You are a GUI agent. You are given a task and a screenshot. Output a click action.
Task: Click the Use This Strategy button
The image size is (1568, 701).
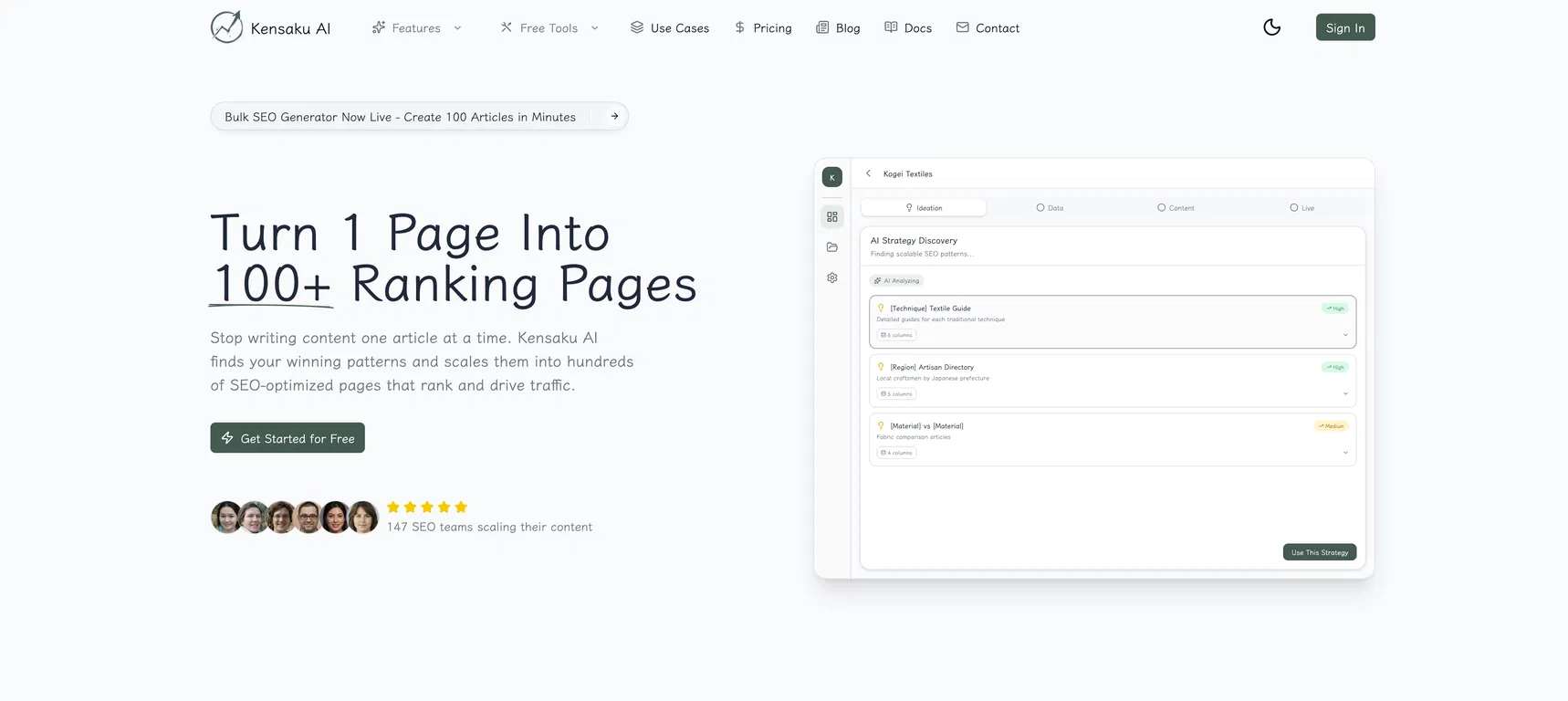(1319, 552)
